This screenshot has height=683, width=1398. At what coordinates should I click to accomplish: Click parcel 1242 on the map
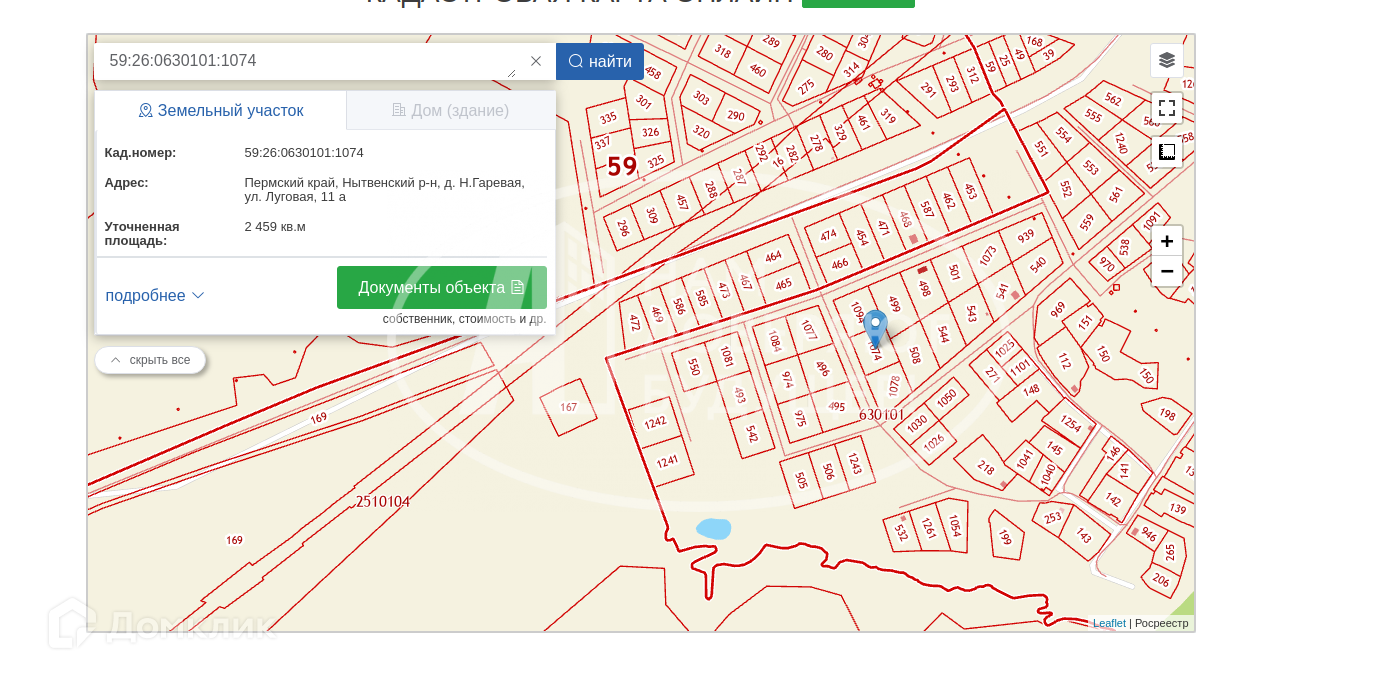click(x=655, y=422)
